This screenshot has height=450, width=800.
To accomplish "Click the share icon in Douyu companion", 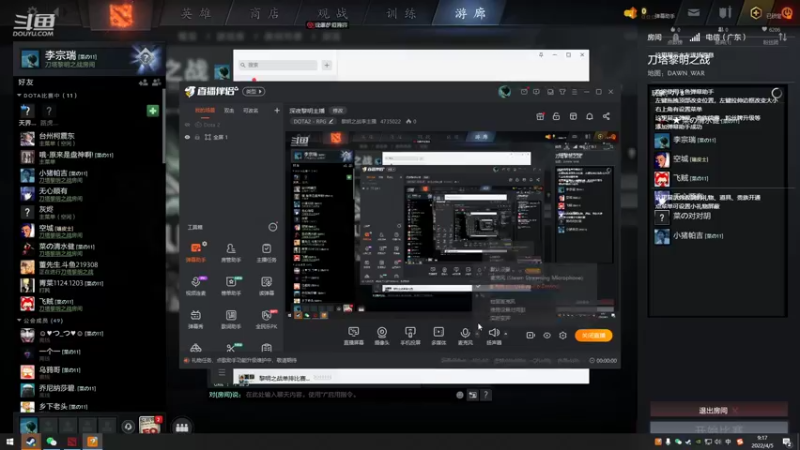I will tap(606, 116).
